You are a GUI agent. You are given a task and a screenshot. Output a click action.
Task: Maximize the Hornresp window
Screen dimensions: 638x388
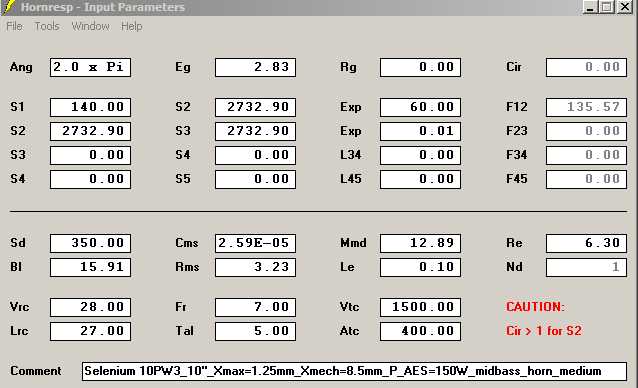607,7
